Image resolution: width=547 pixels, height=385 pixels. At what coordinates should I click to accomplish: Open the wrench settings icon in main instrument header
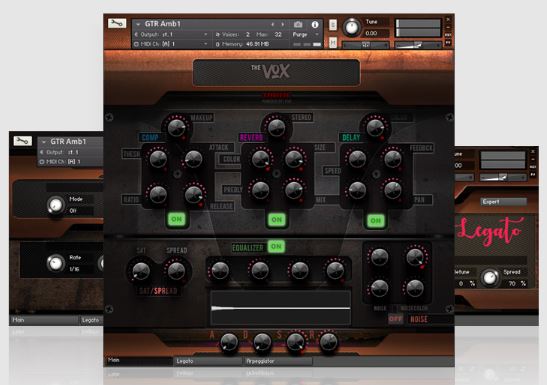pyautogui.click(x=117, y=23)
